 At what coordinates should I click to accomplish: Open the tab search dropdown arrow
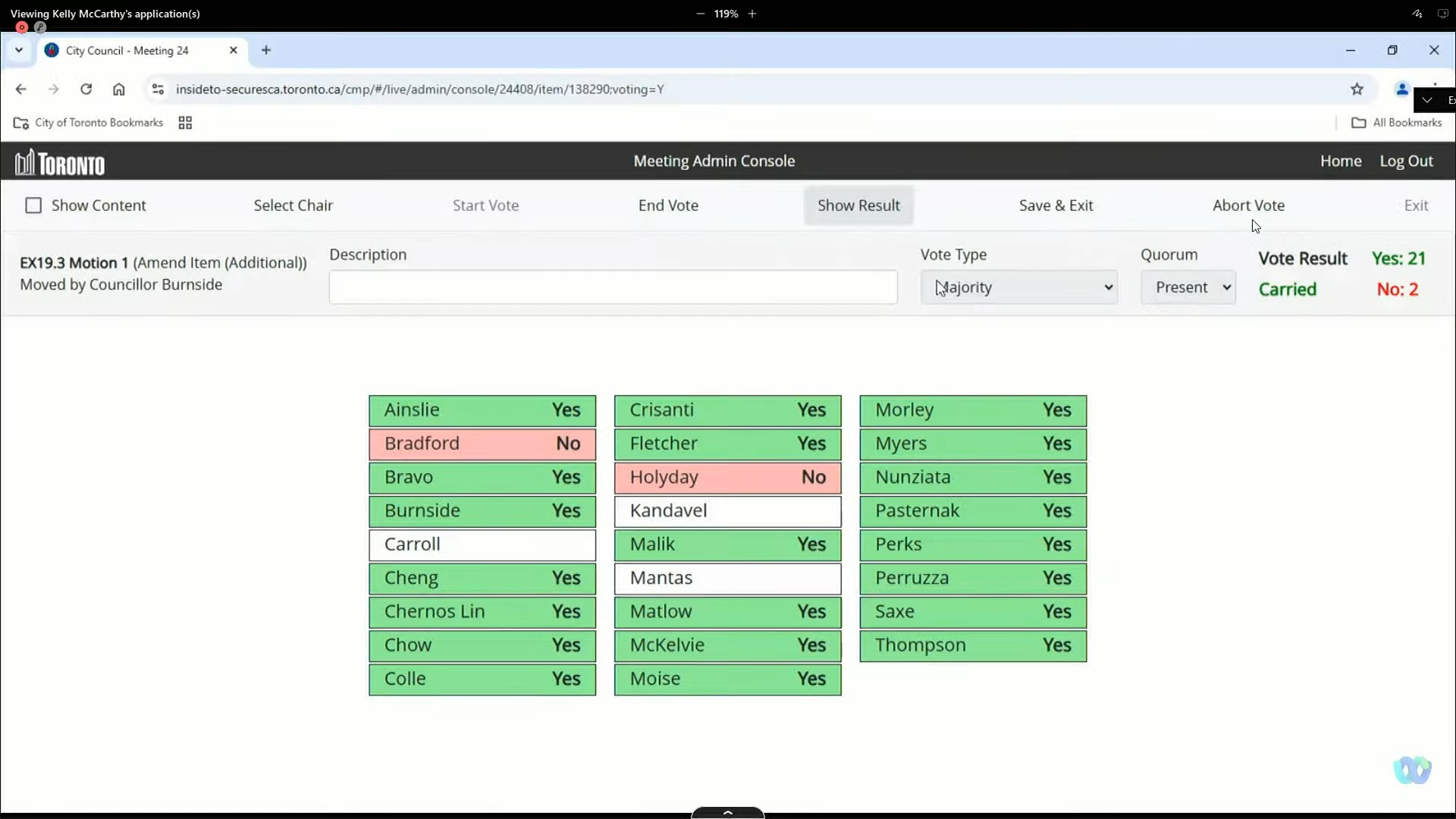pos(19,50)
